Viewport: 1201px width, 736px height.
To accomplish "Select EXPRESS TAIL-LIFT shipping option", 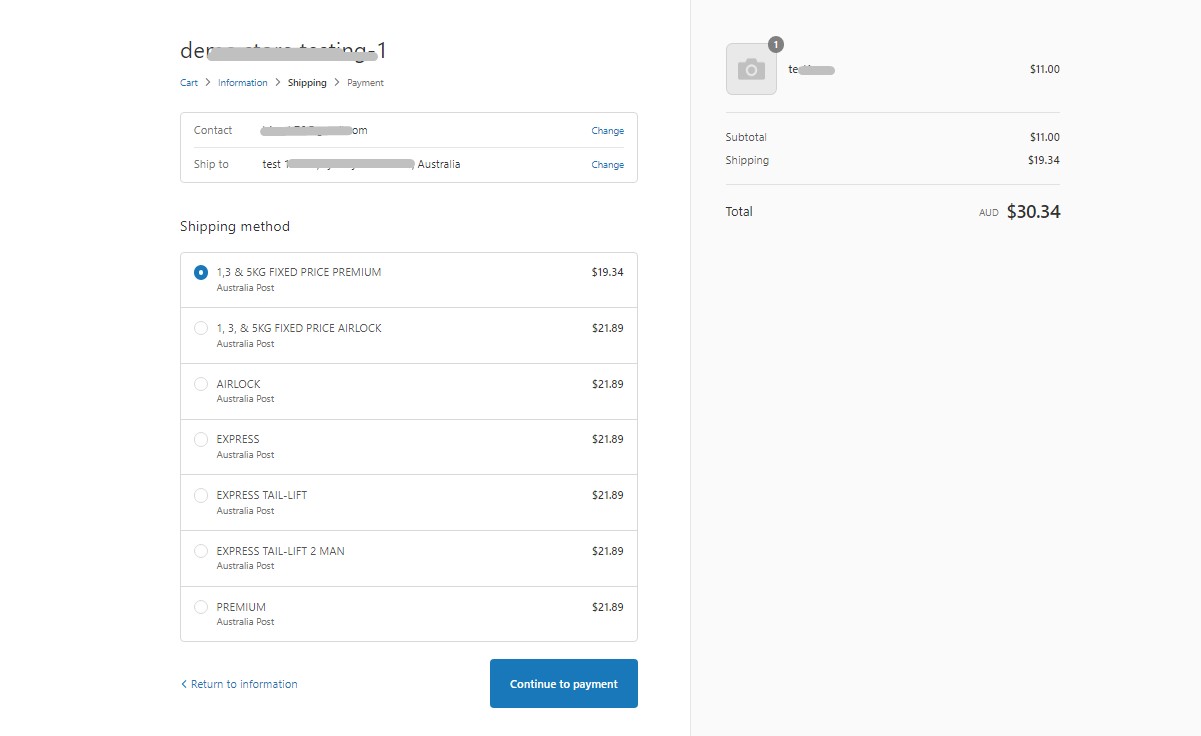I will (201, 495).
